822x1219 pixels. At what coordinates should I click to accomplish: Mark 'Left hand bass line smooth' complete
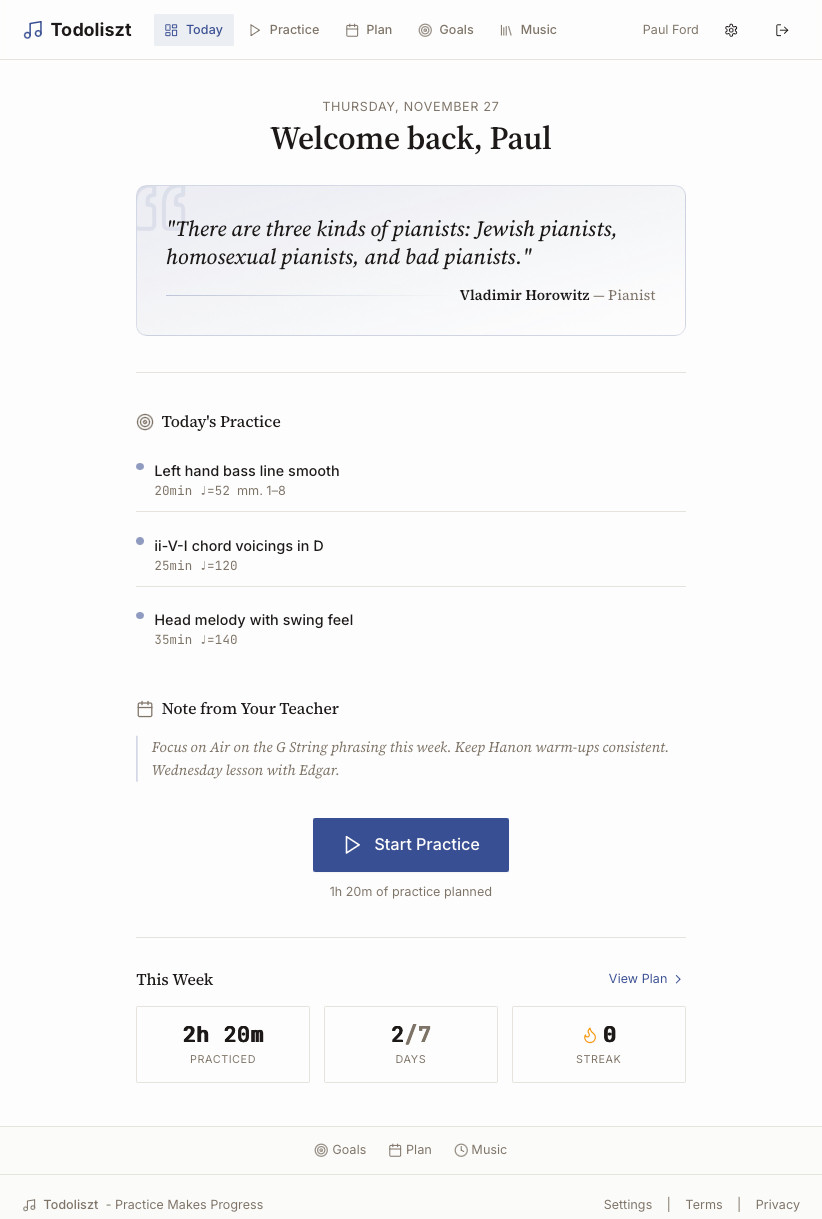coord(139,466)
